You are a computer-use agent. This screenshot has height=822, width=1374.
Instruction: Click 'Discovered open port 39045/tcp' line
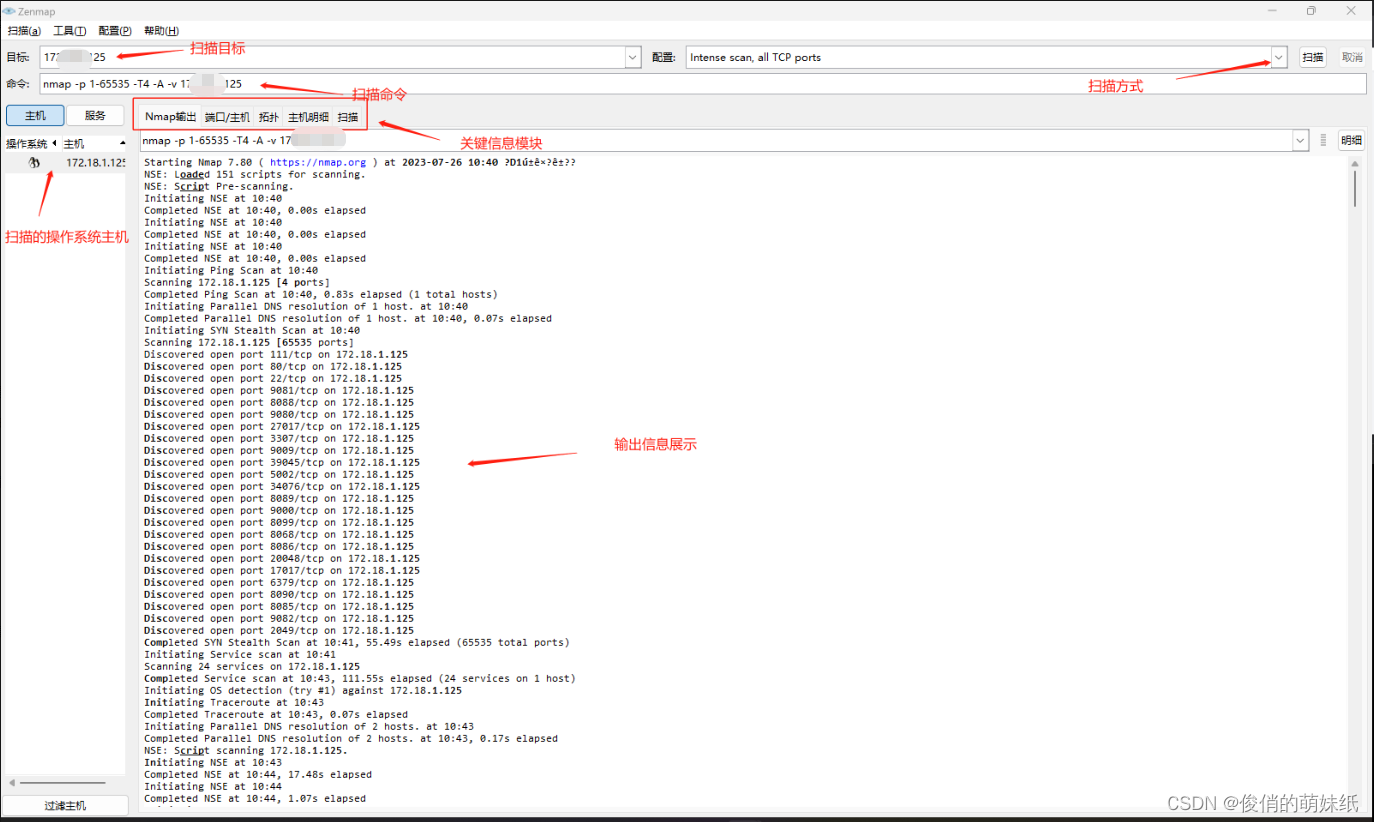coord(282,462)
